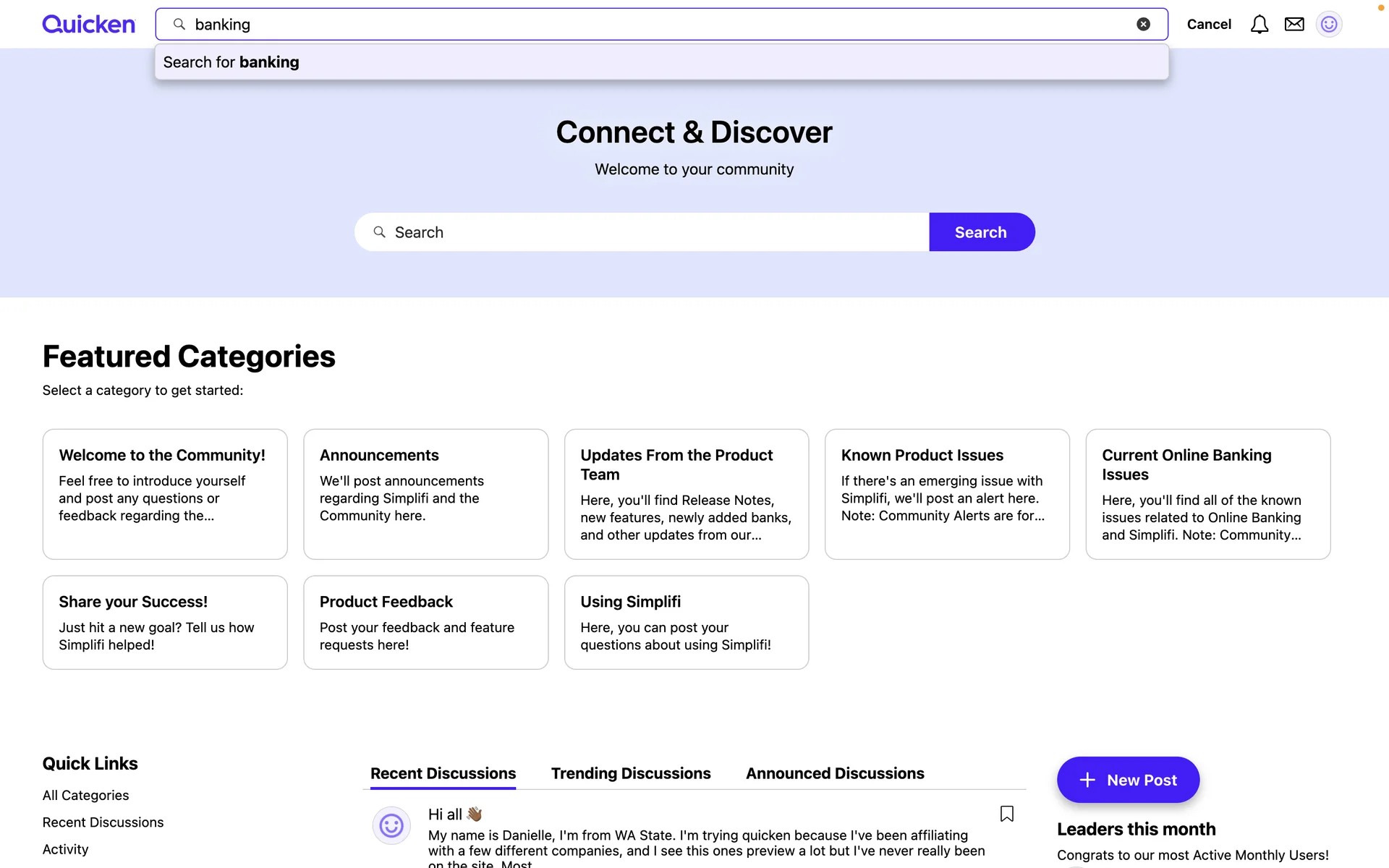Screen dimensions: 1389x868
Task: Click the blue Search button
Action: click(x=981, y=232)
